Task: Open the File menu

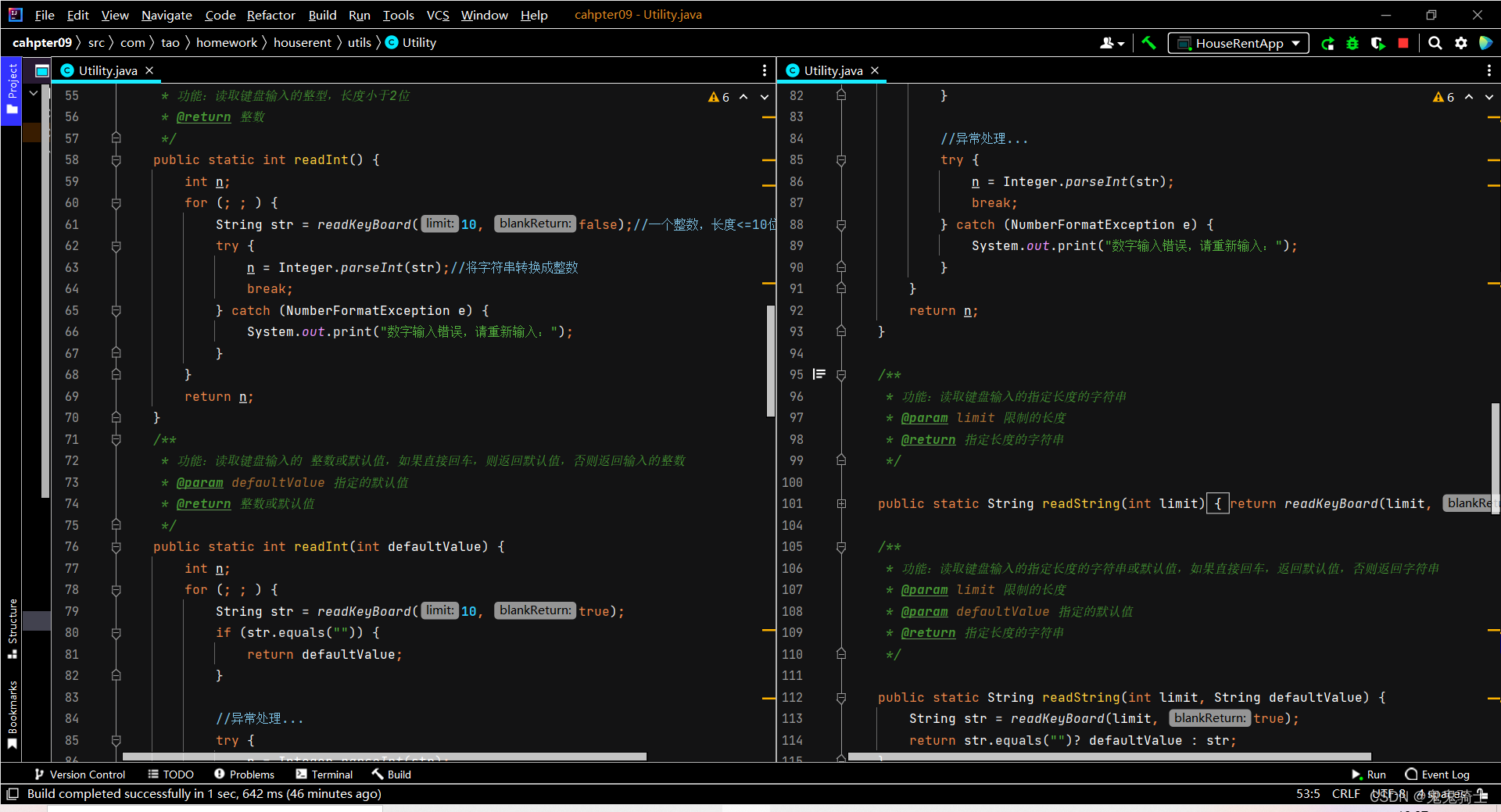Action: point(45,15)
